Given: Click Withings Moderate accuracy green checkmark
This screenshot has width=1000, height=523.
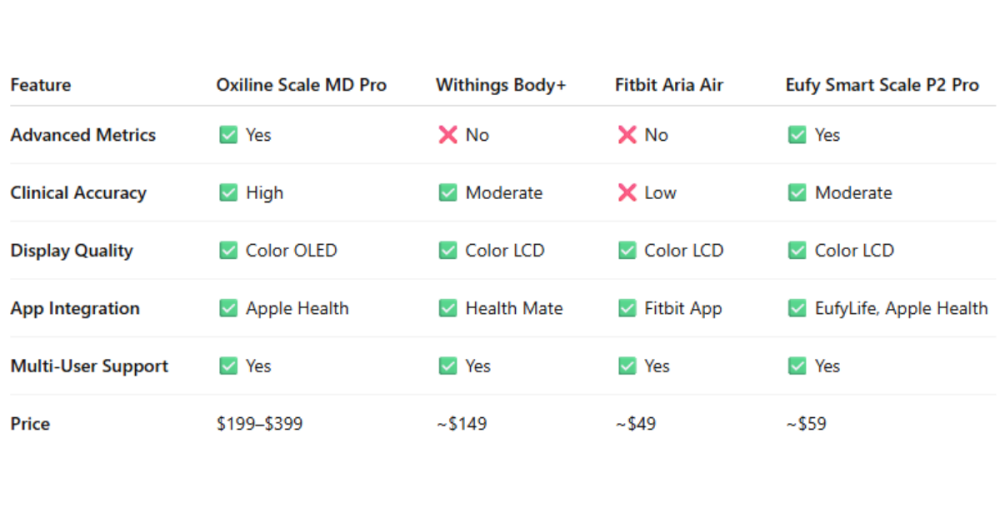Looking at the screenshot, I should click(448, 193).
